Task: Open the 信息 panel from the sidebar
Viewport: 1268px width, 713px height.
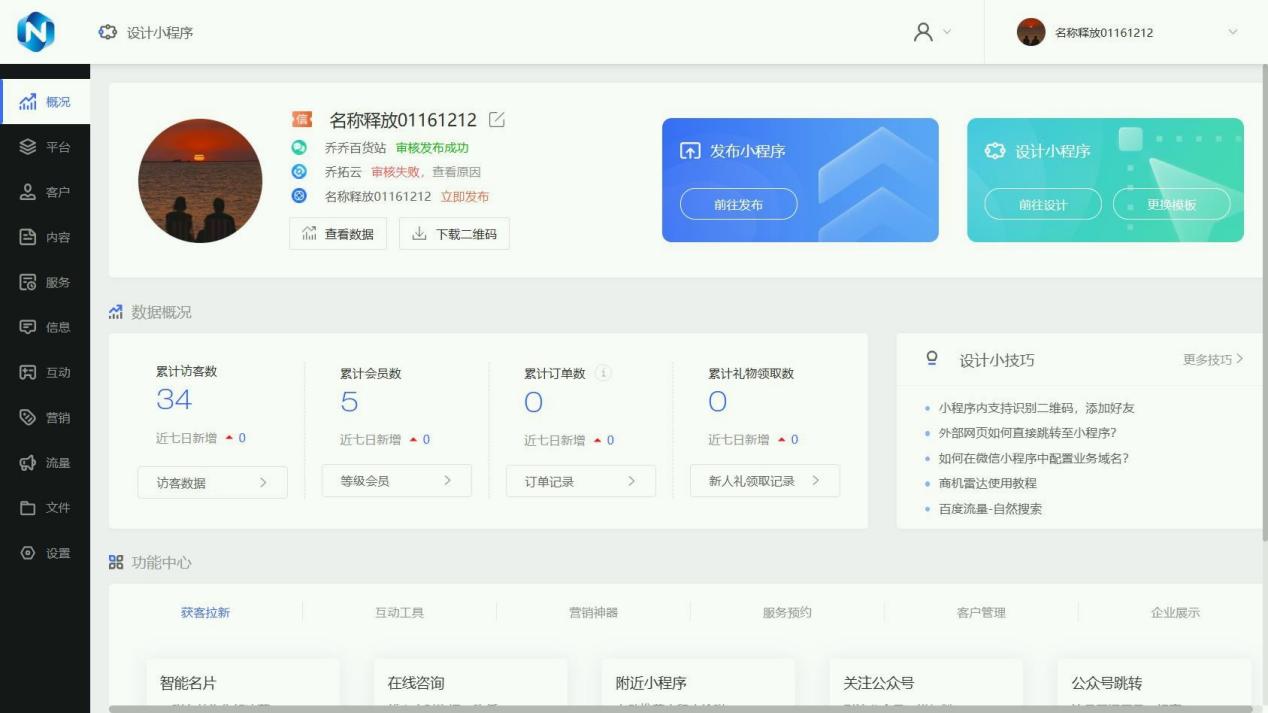Action: [44, 326]
